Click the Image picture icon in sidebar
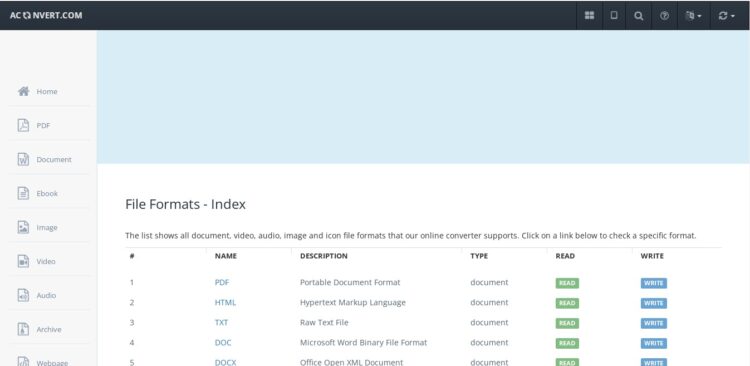Screen dimensions: 750x366 (23, 227)
